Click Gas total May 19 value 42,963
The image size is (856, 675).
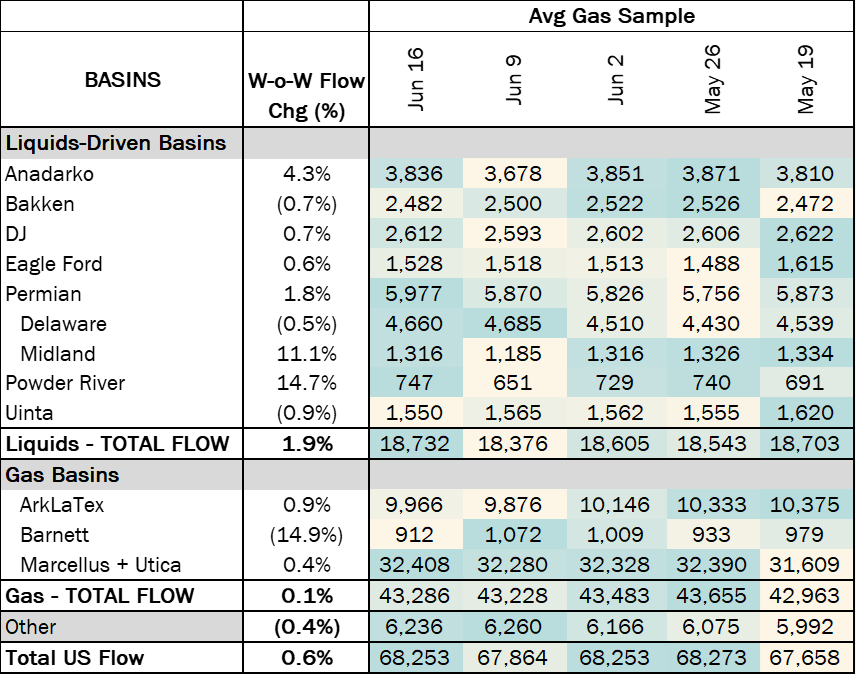[805, 595]
